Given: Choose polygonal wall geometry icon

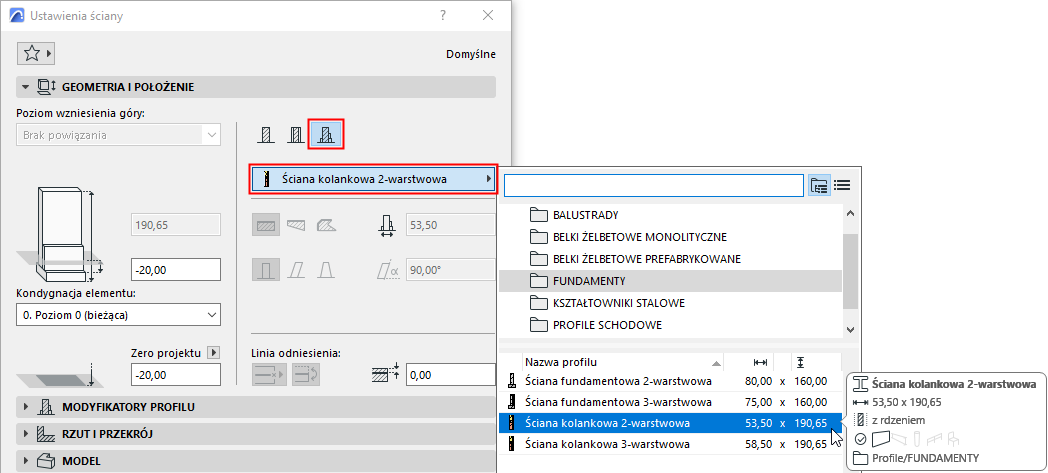Looking at the screenshot, I should click(326, 225).
